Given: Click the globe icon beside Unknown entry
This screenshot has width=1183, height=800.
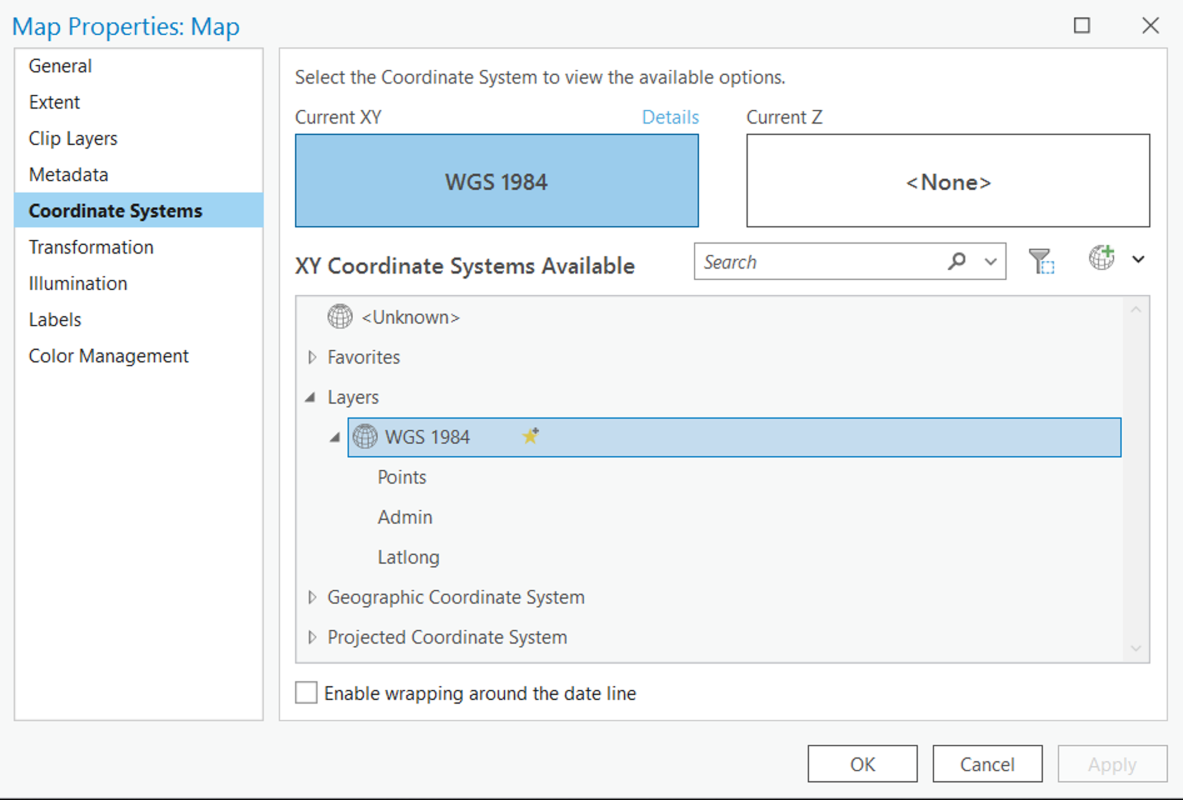Looking at the screenshot, I should pos(340,316).
